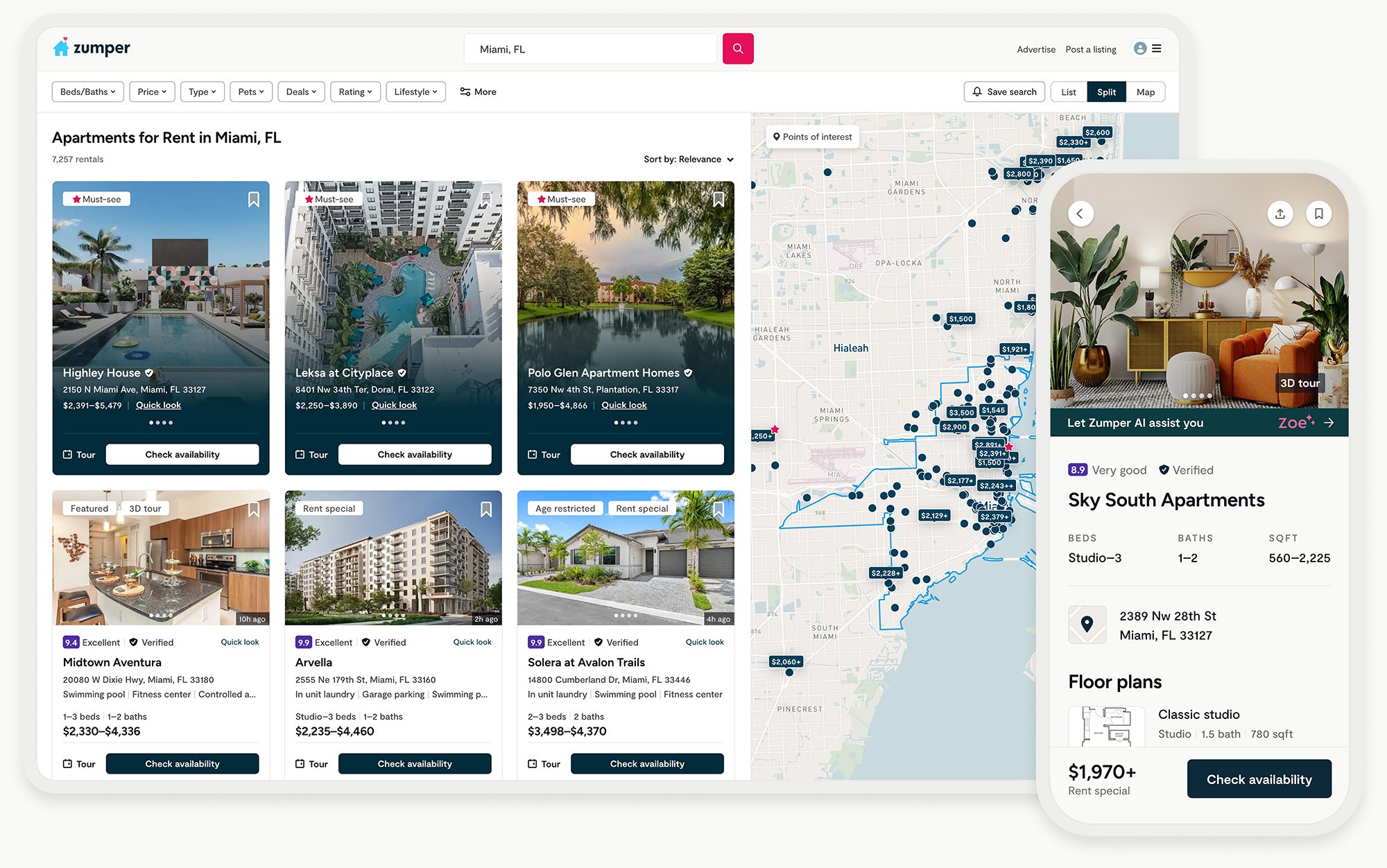Expand the Pets filter dropdown
Viewport: 1387px width, 868px height.
pyautogui.click(x=251, y=92)
